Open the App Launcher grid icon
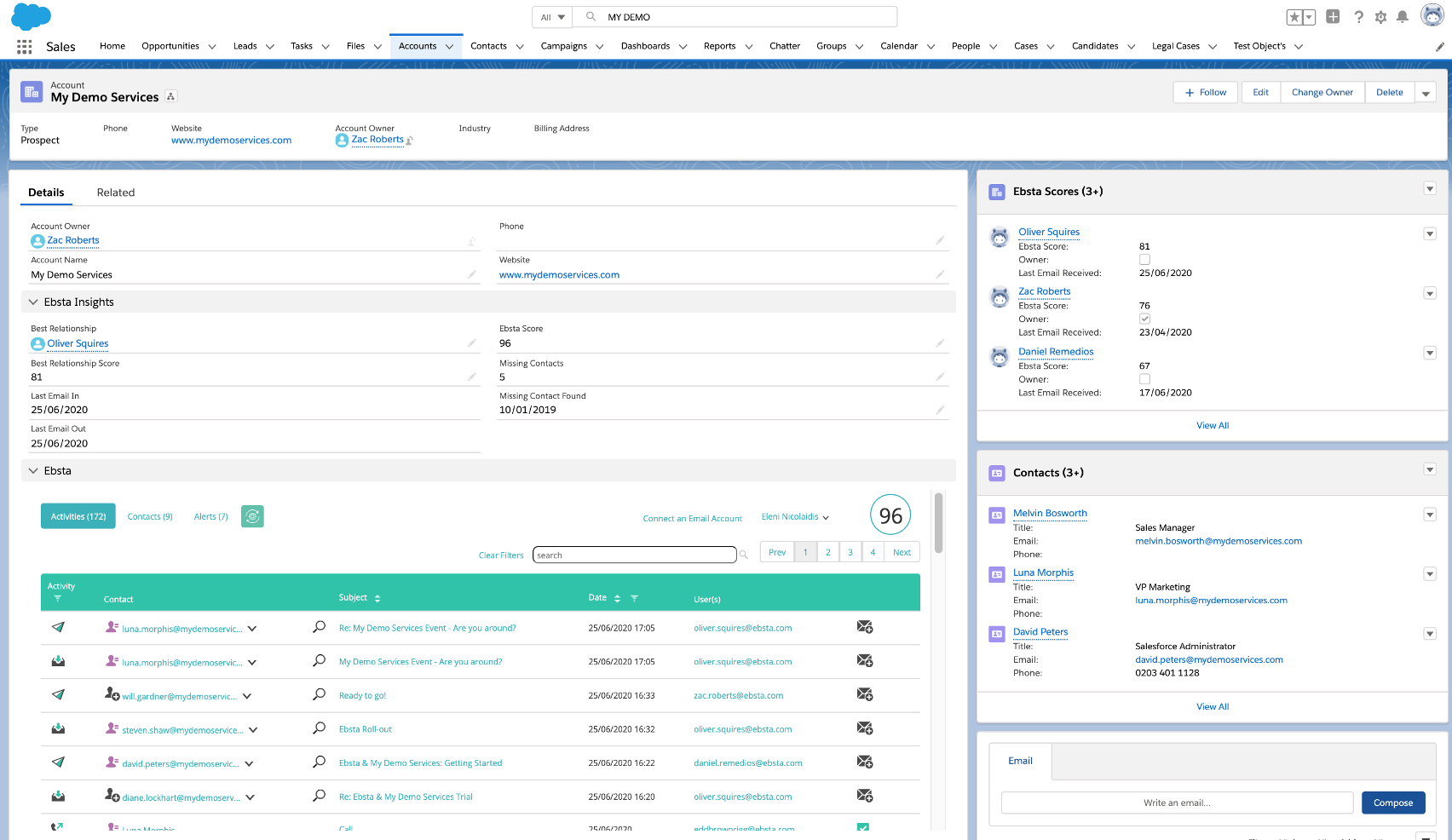Viewport: 1452px width, 840px height. coord(24,47)
